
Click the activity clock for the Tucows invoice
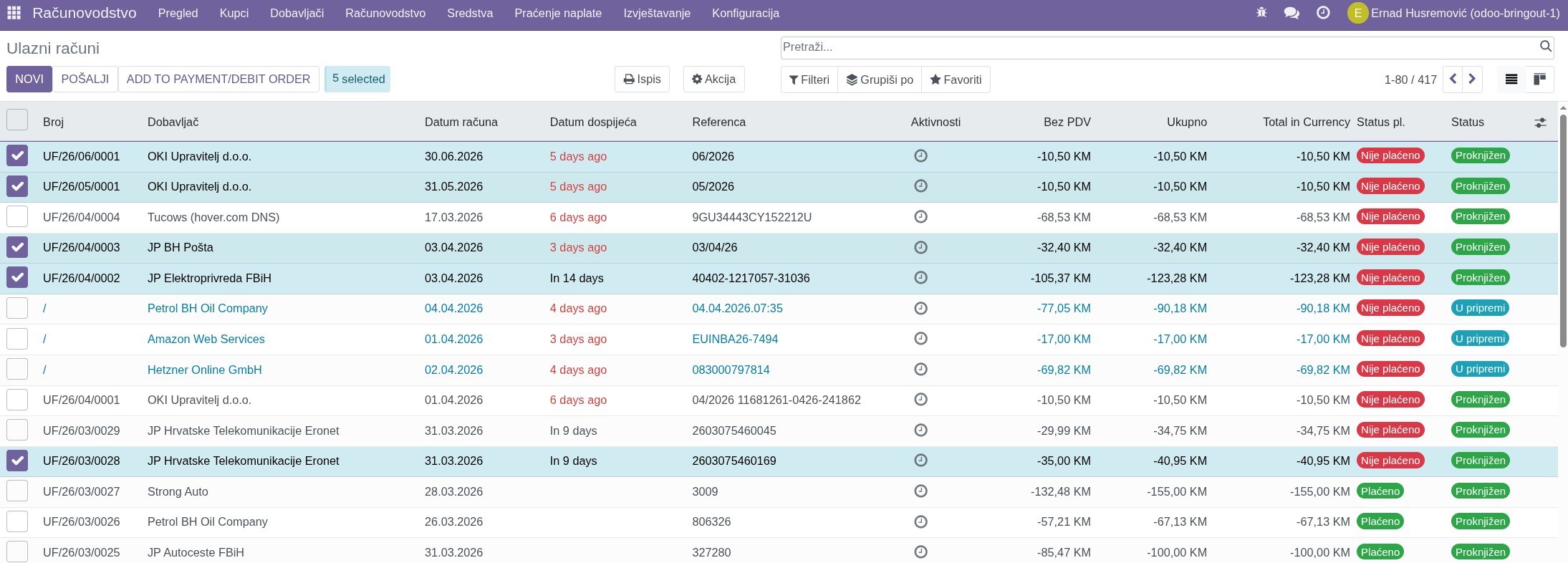coord(920,216)
